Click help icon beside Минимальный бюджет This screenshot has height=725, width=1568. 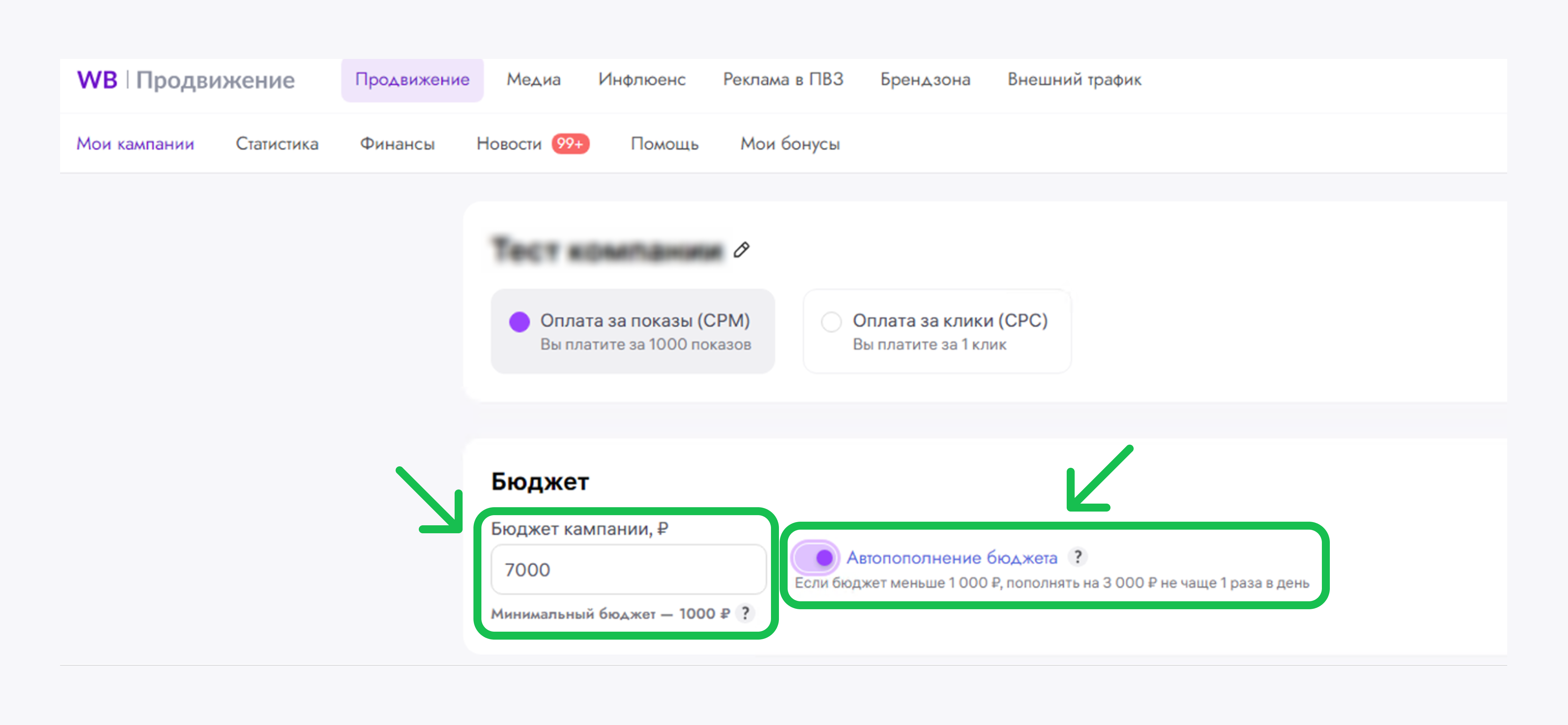[745, 613]
